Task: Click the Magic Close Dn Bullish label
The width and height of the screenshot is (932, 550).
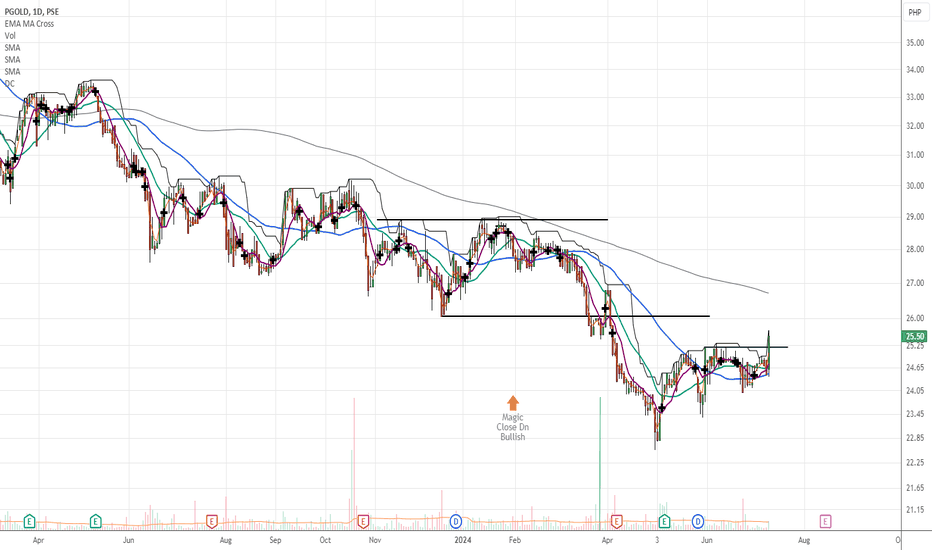Action: pyautogui.click(x=512, y=427)
